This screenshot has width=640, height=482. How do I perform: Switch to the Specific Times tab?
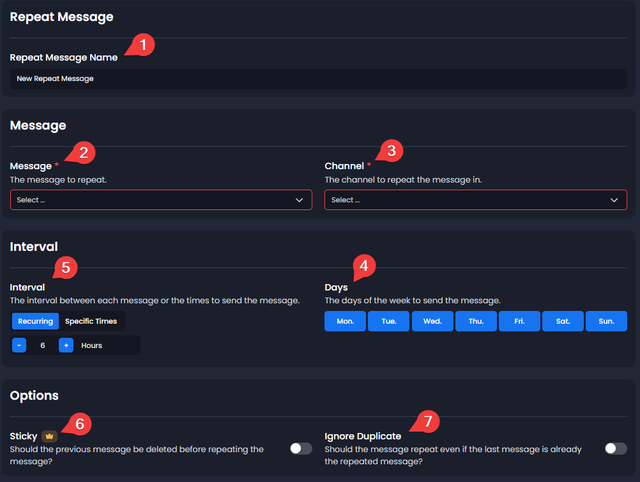(91, 321)
